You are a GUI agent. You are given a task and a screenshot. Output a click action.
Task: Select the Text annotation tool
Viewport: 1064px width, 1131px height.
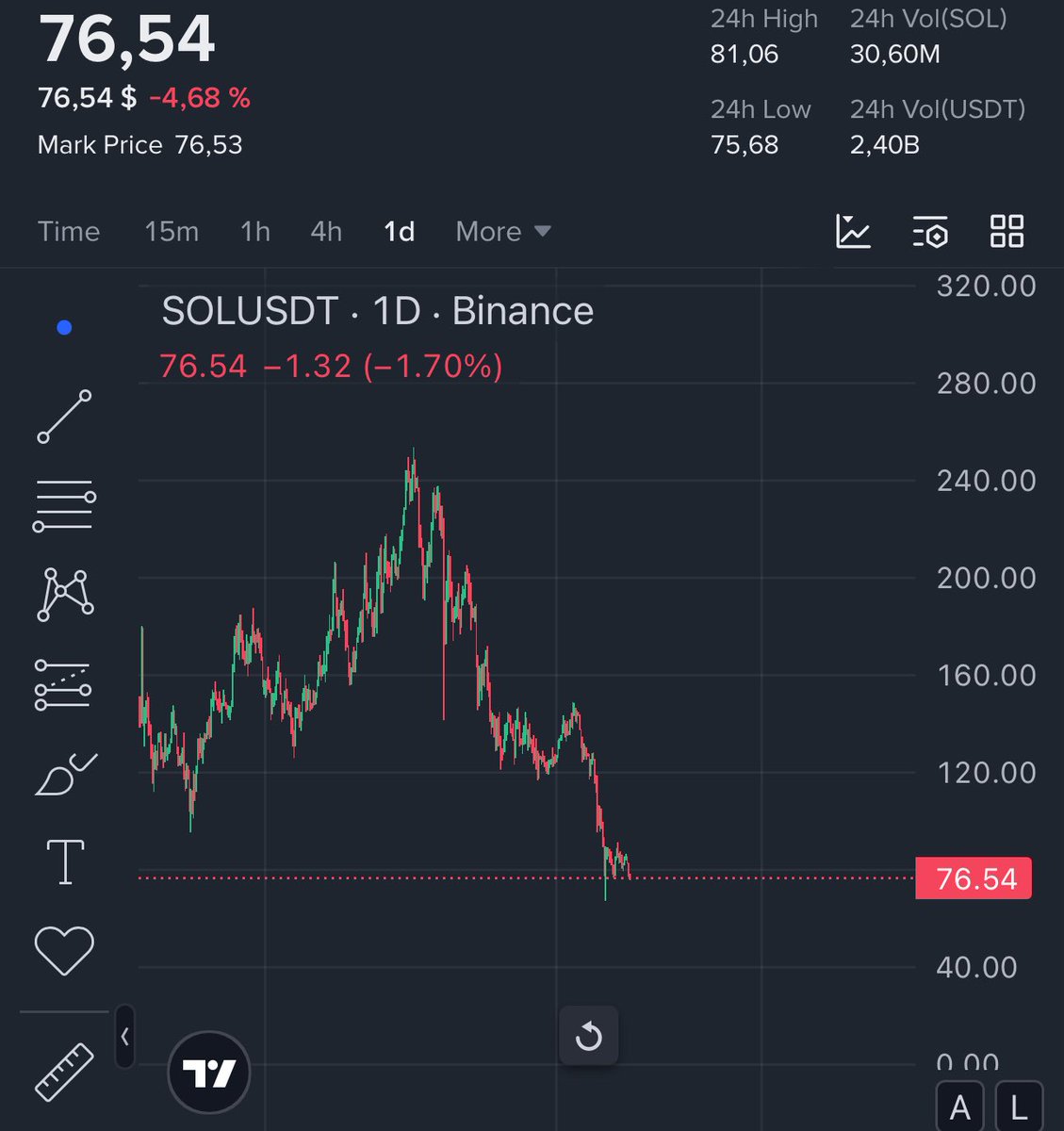click(x=65, y=861)
